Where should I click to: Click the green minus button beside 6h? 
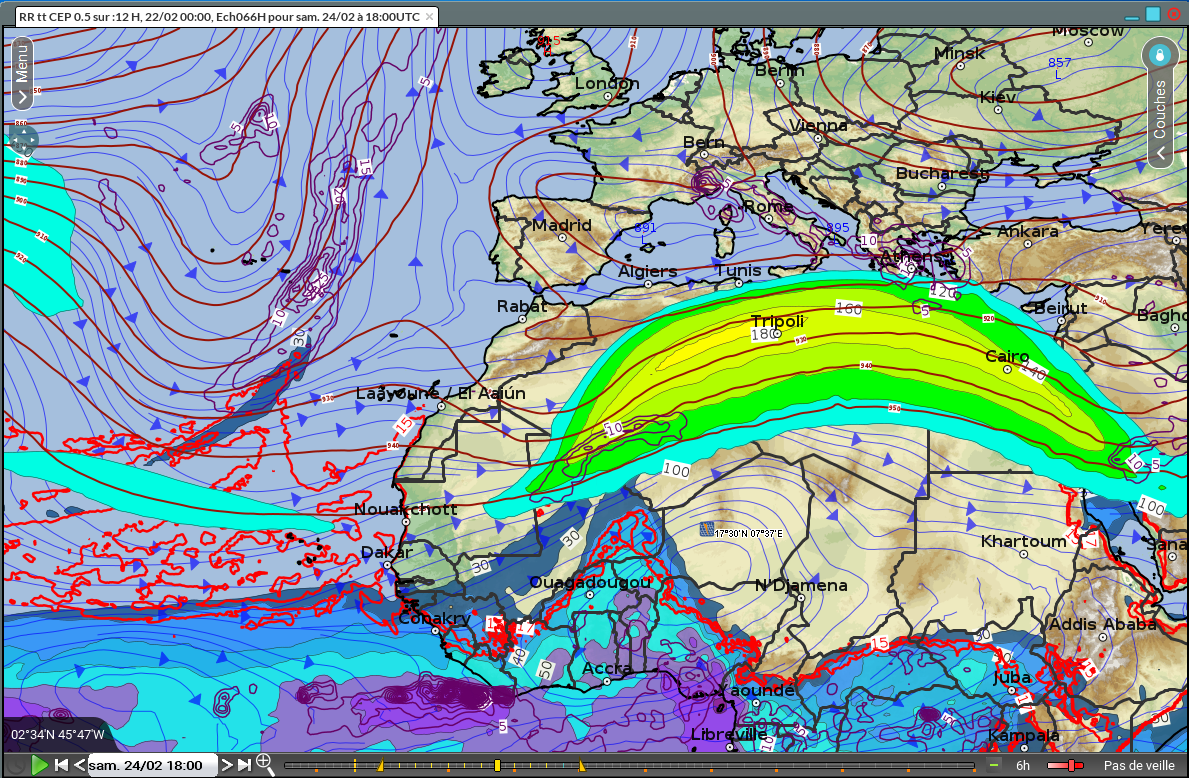[x=993, y=765]
